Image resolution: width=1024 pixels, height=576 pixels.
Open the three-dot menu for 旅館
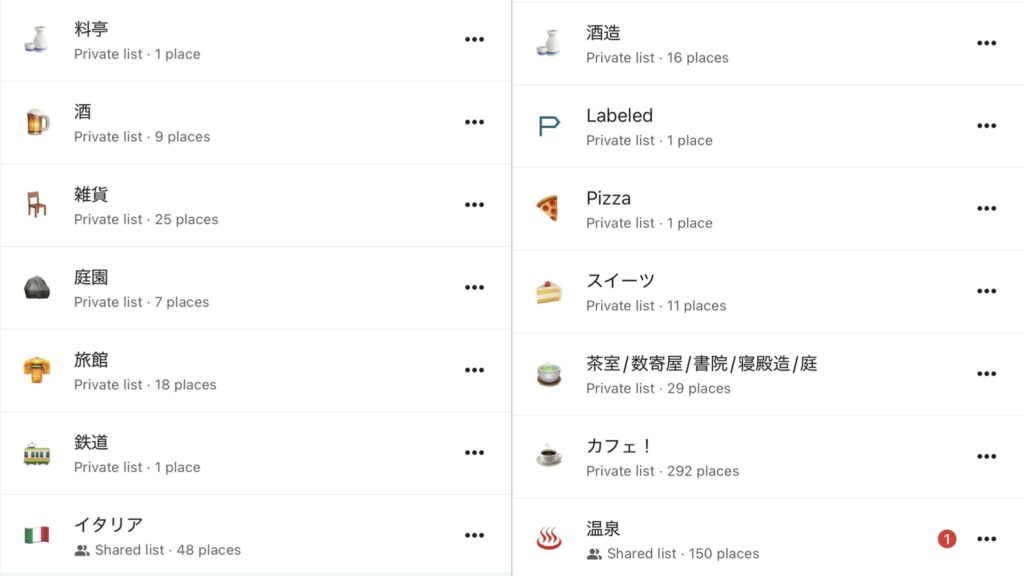click(474, 370)
